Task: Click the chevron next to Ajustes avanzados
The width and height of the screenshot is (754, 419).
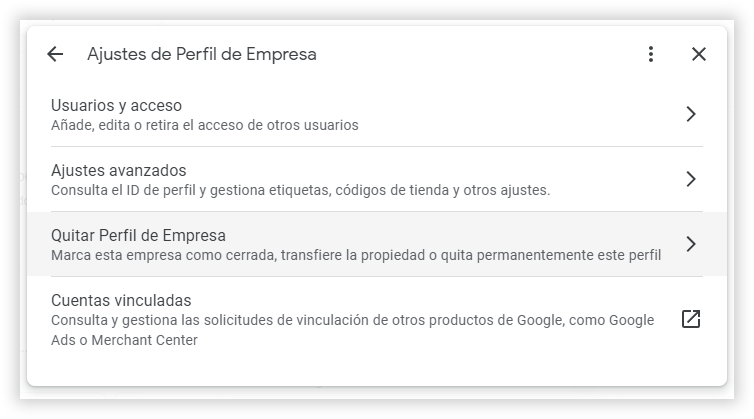Action: [x=690, y=179]
